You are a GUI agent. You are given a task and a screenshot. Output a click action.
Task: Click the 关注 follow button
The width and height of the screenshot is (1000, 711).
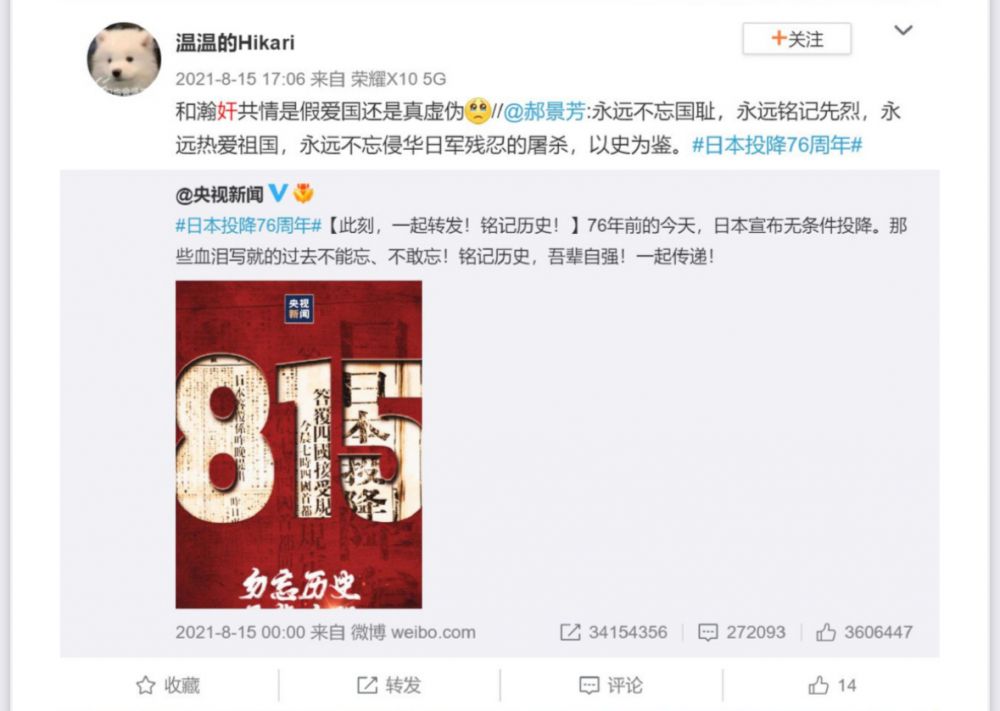[797, 40]
